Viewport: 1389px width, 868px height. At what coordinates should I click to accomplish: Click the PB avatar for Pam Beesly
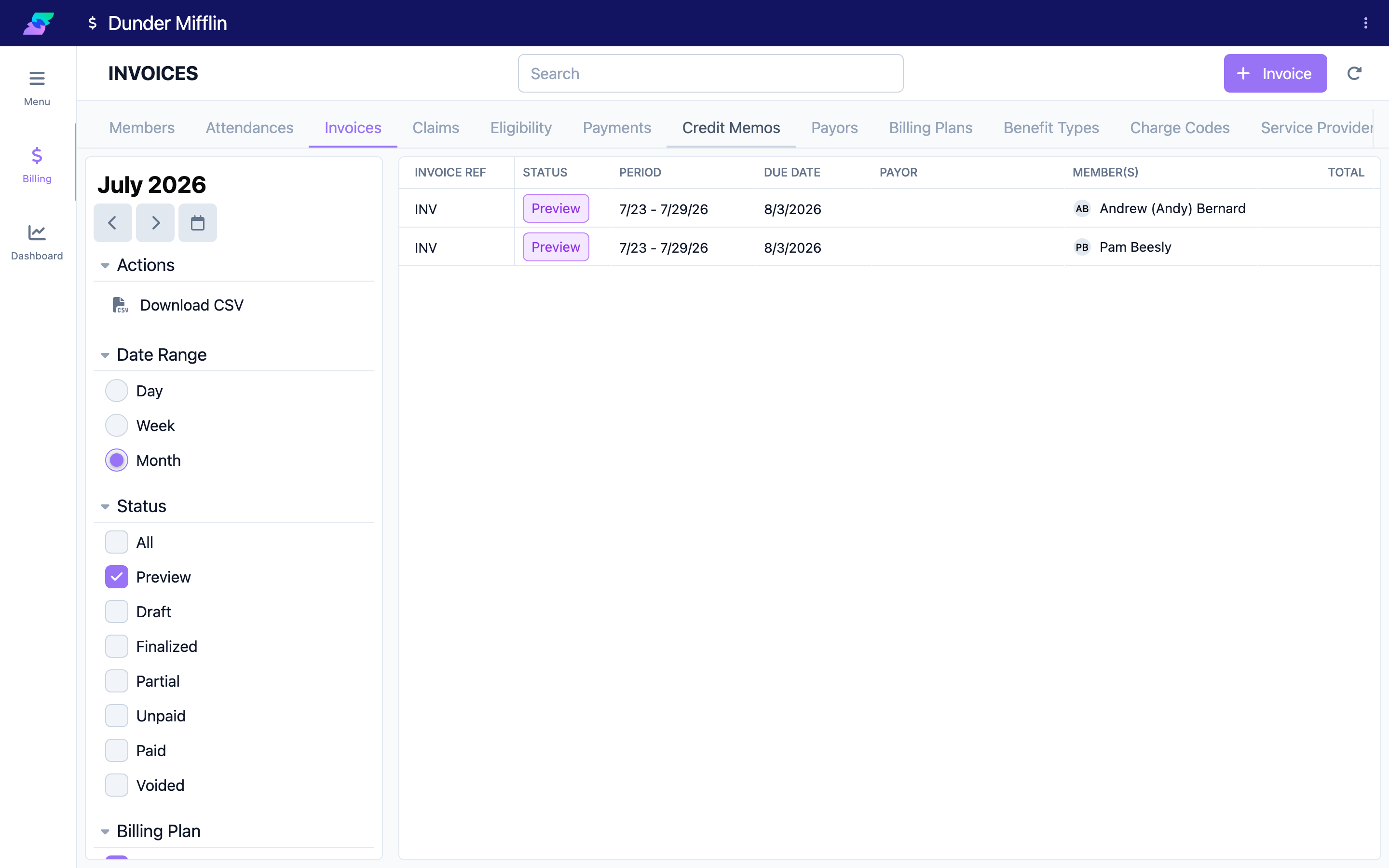point(1082,247)
